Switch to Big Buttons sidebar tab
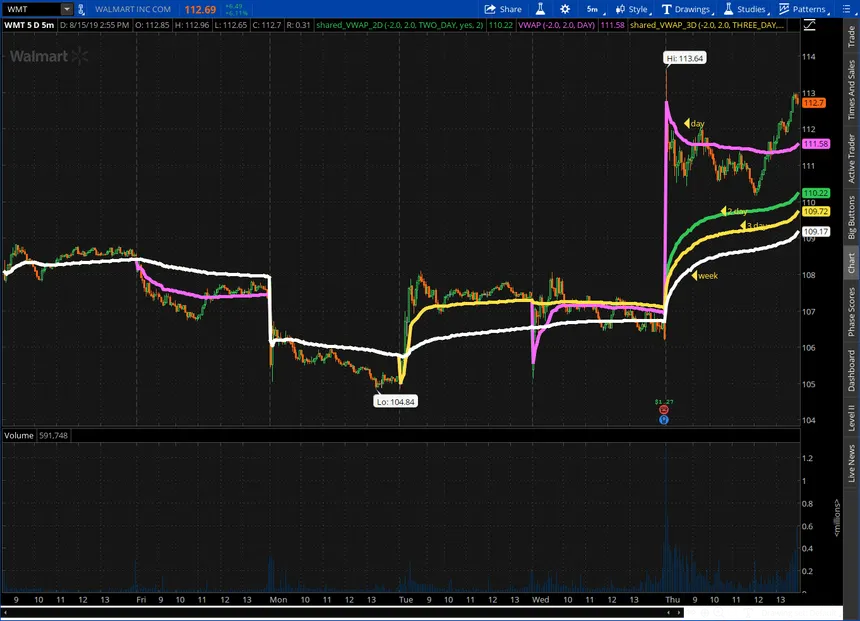Viewport: 860px width, 621px height. [x=851, y=218]
